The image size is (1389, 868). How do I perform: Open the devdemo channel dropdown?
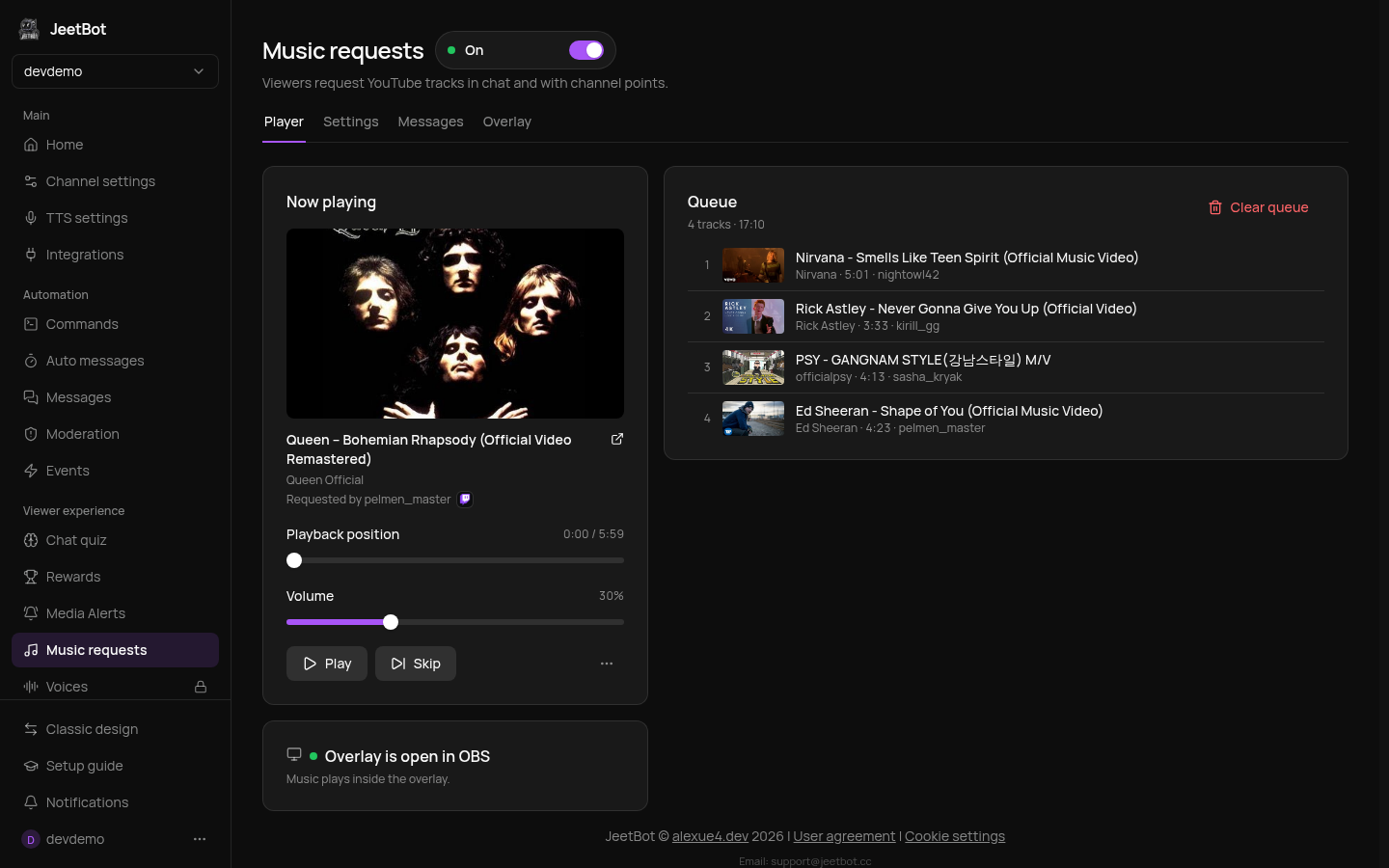(x=115, y=71)
